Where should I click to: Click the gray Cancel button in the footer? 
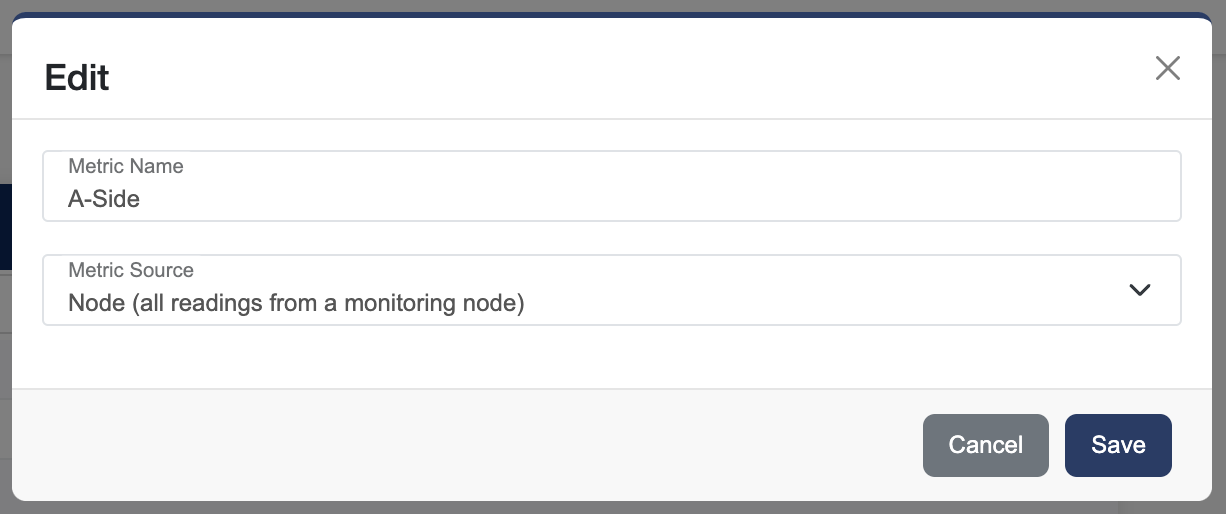tap(985, 445)
